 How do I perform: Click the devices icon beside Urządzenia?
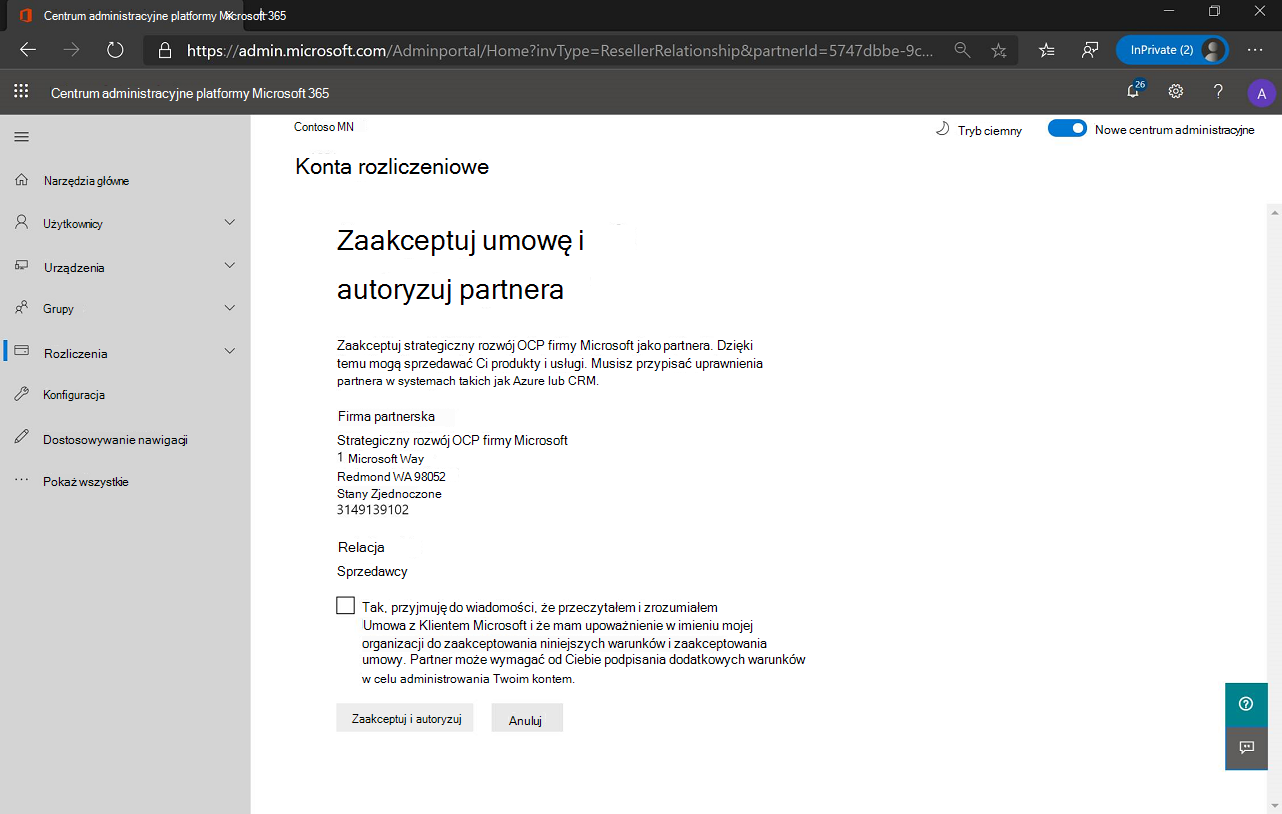coord(22,267)
